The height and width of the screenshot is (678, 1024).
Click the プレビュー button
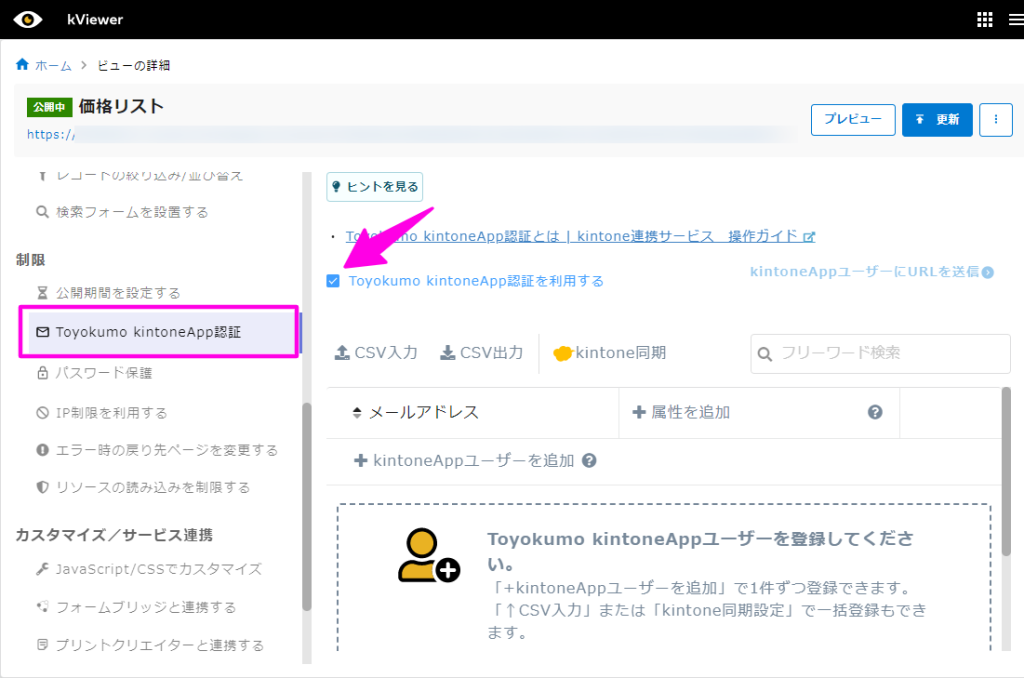[x=853, y=120]
